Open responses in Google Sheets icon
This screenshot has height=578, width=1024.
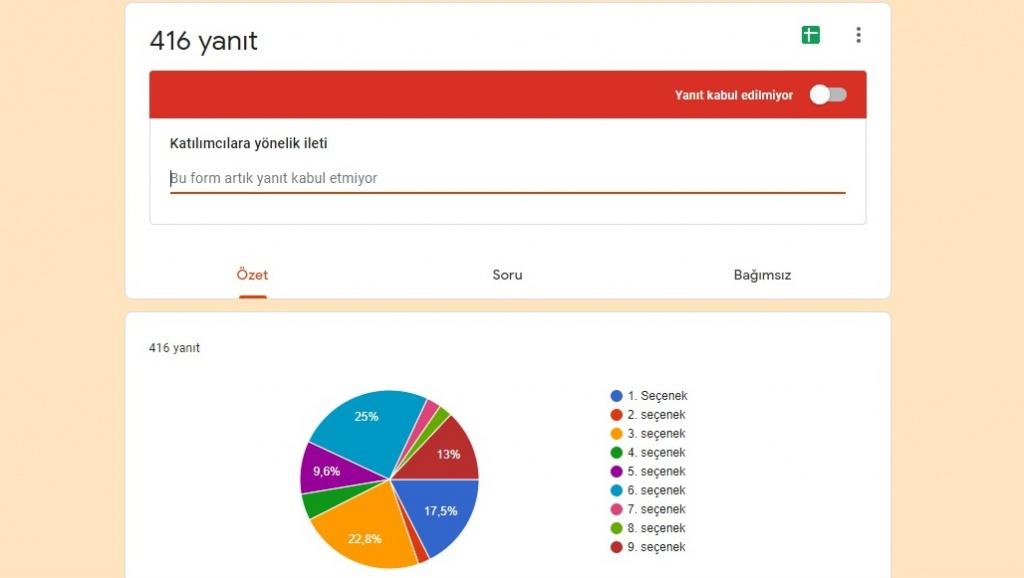810,35
